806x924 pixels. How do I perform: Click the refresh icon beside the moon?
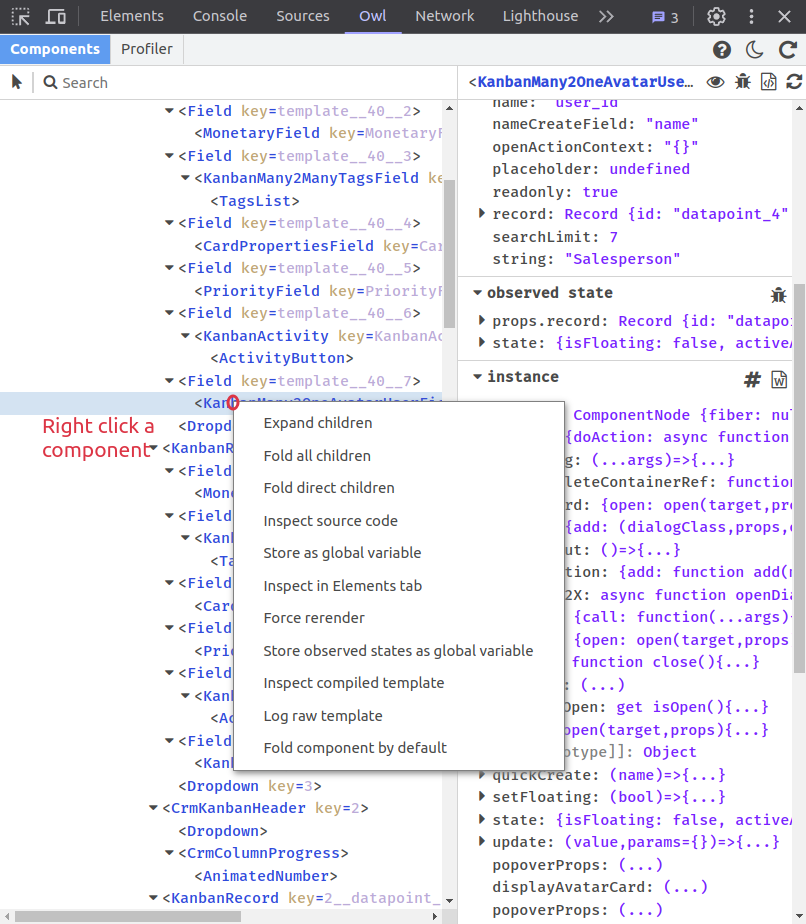(x=788, y=50)
